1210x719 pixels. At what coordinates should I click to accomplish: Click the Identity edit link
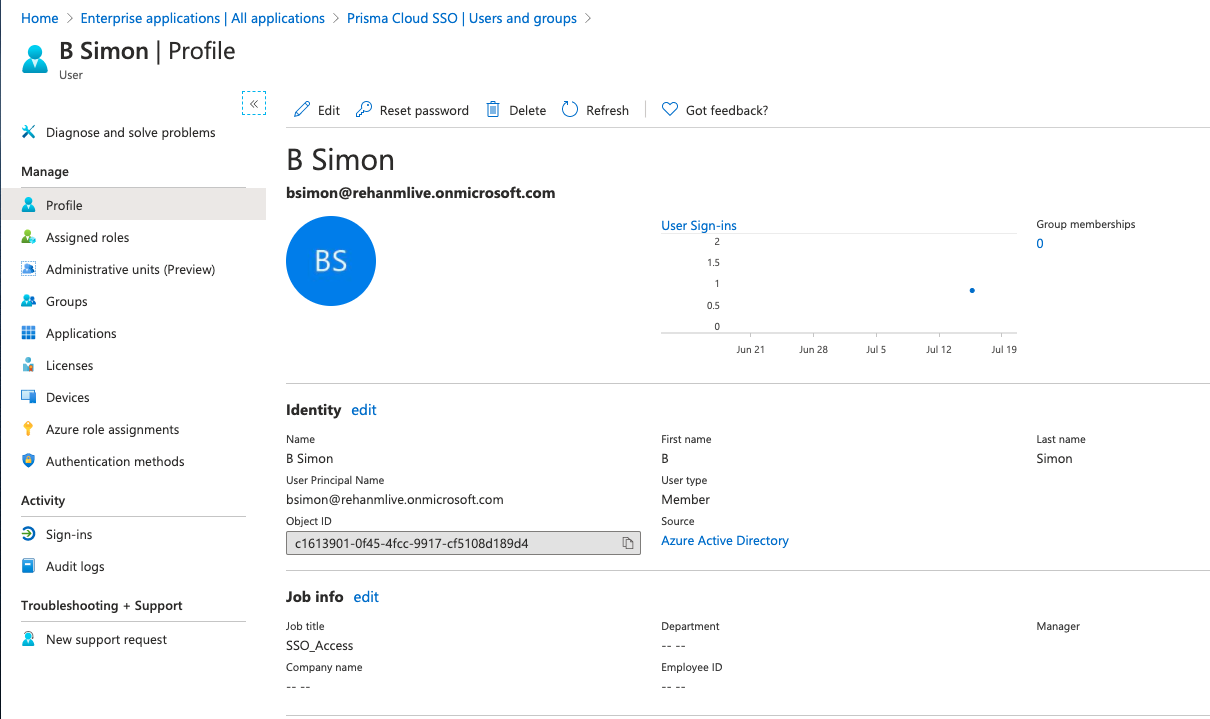(364, 410)
